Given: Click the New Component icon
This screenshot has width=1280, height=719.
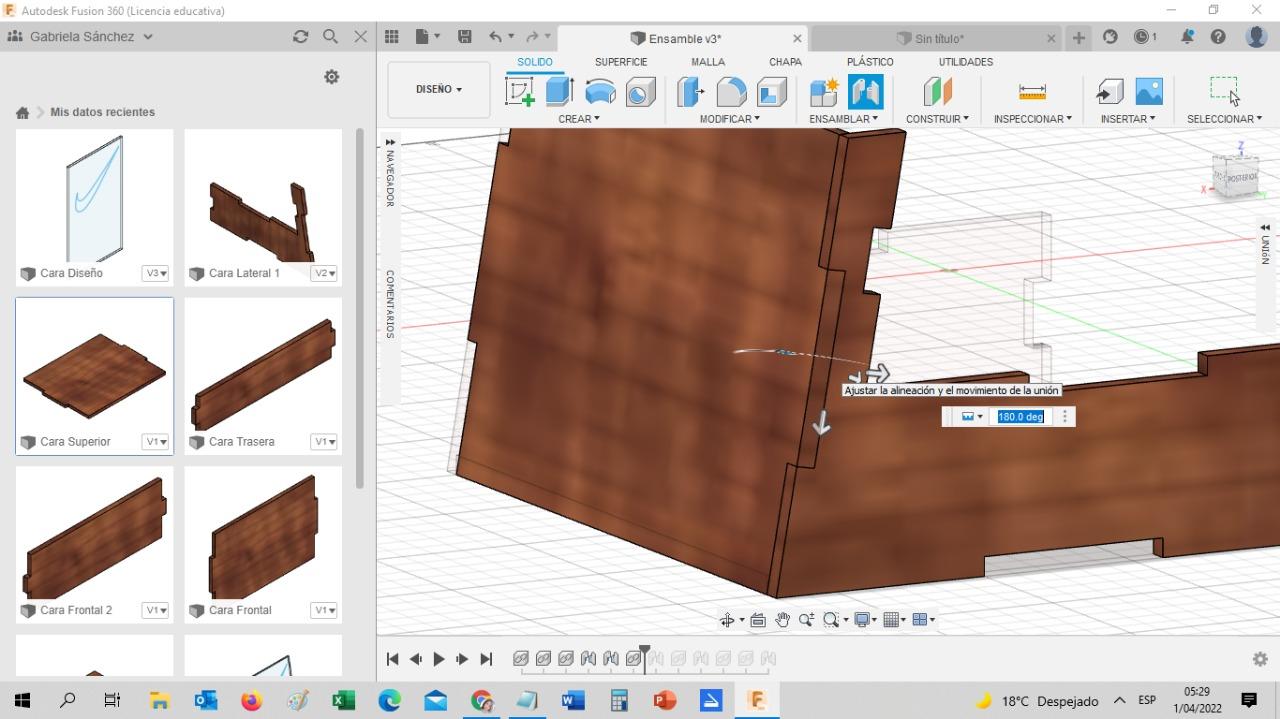Looking at the screenshot, I should pos(823,92).
